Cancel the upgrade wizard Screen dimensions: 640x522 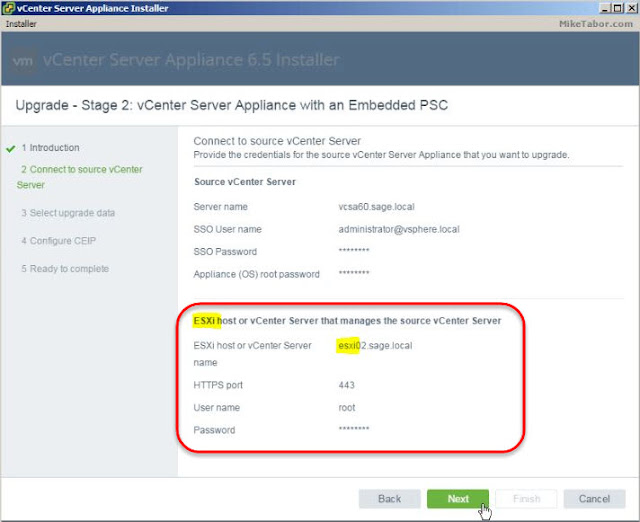click(x=594, y=499)
